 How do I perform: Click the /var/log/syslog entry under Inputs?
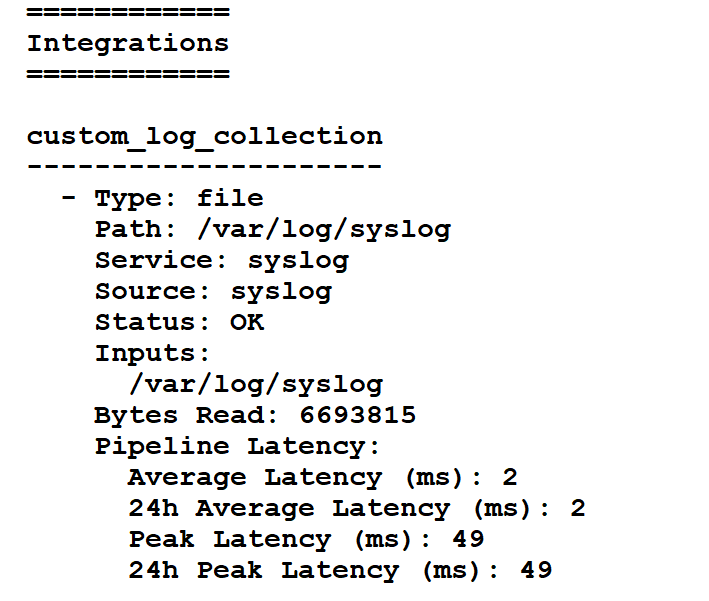tap(255, 385)
